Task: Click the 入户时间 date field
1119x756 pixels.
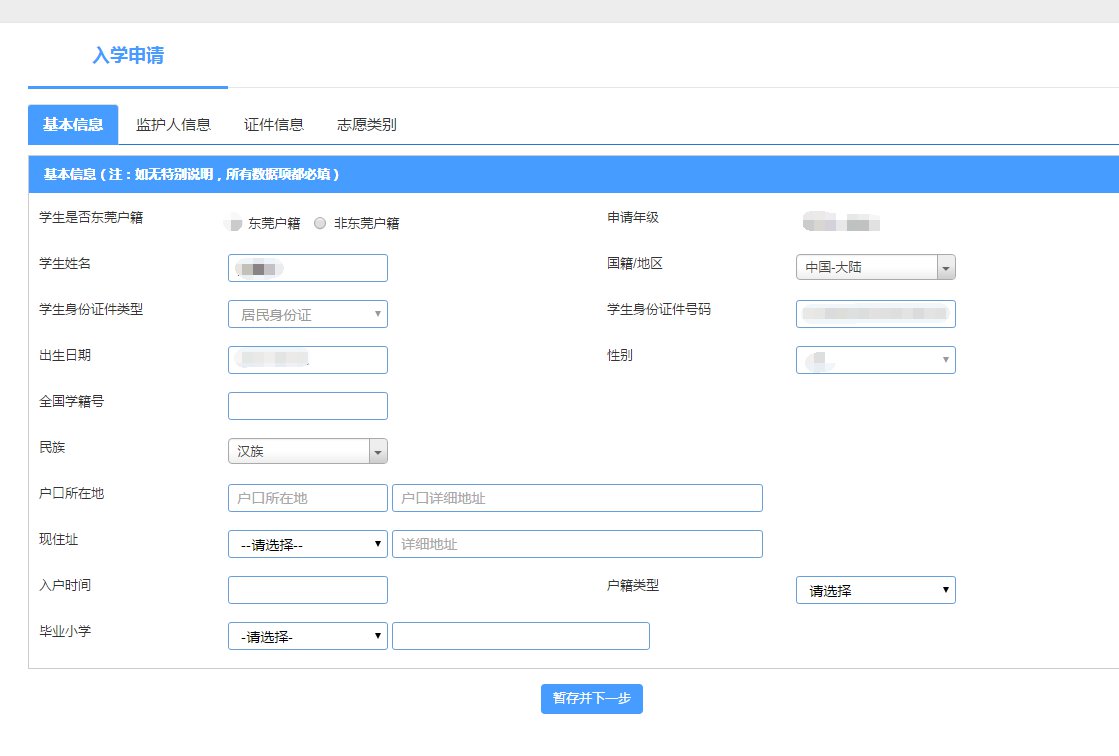Action: [x=307, y=590]
